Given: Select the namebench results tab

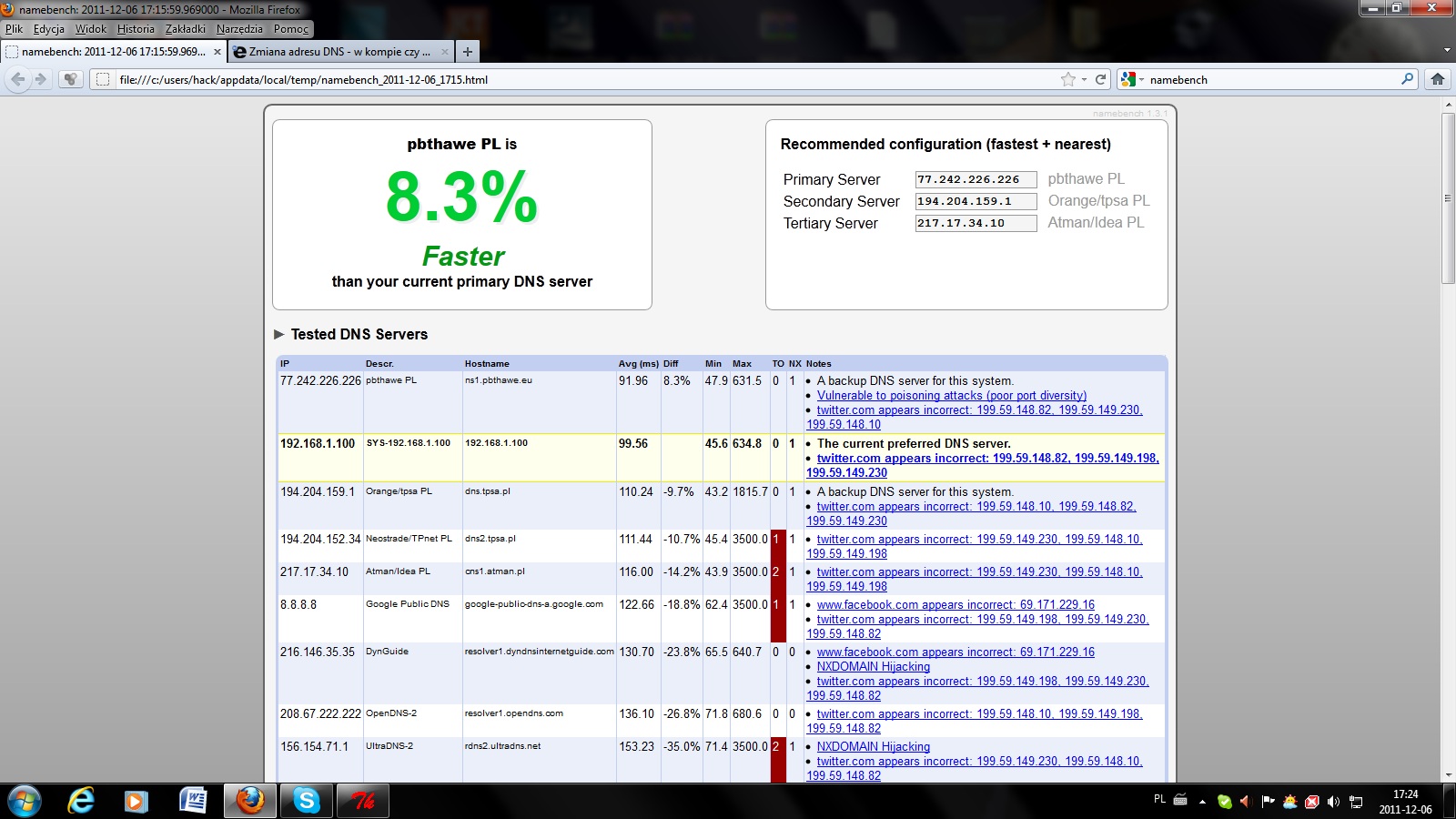Looking at the screenshot, I should click(114, 52).
